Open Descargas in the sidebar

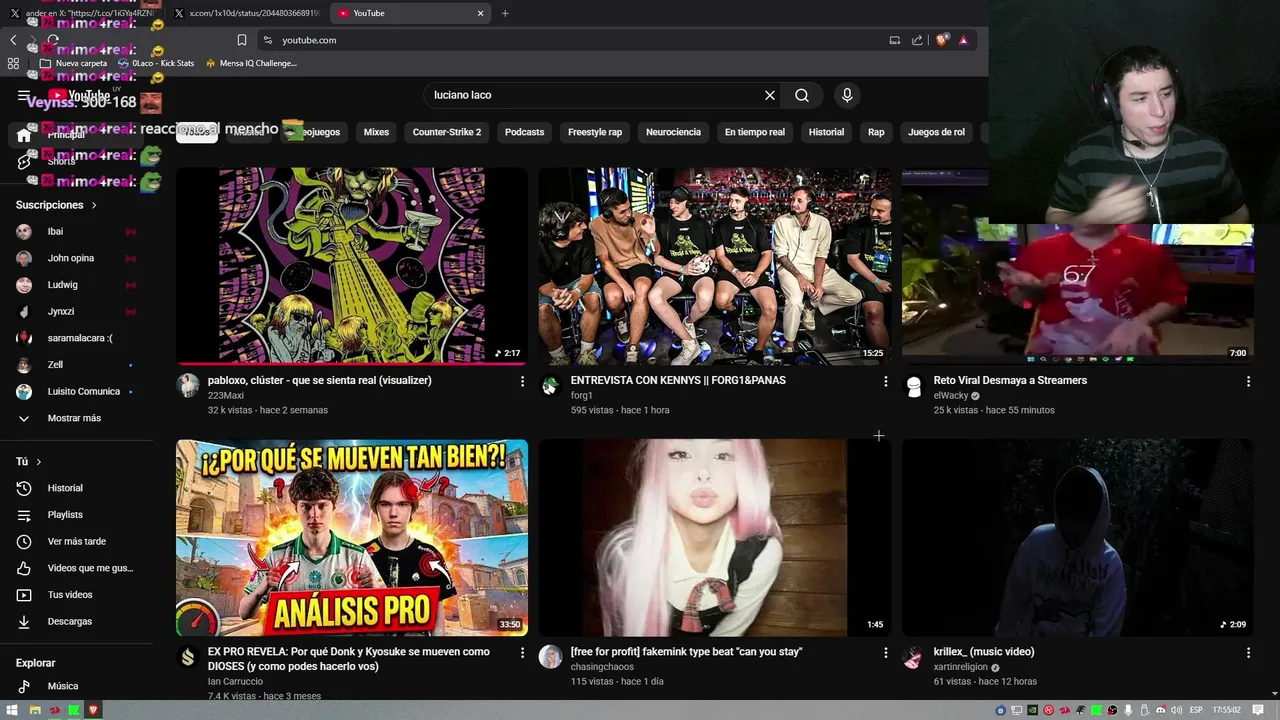[x=70, y=621]
